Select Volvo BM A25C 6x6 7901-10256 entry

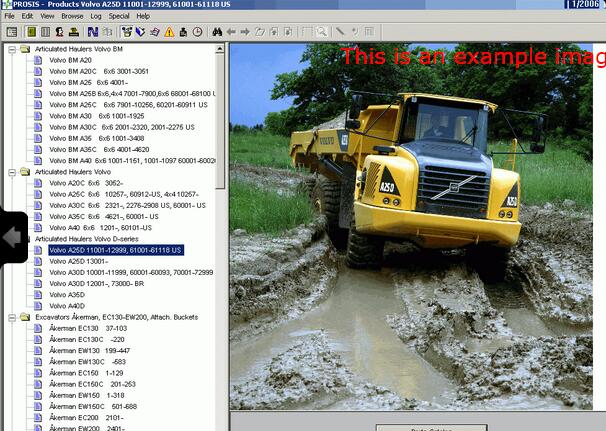(x=128, y=105)
